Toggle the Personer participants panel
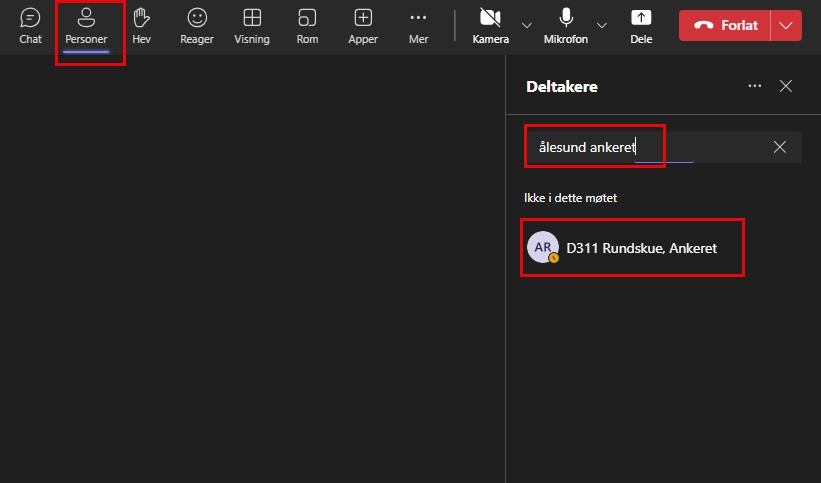The image size is (821, 483). 86,26
